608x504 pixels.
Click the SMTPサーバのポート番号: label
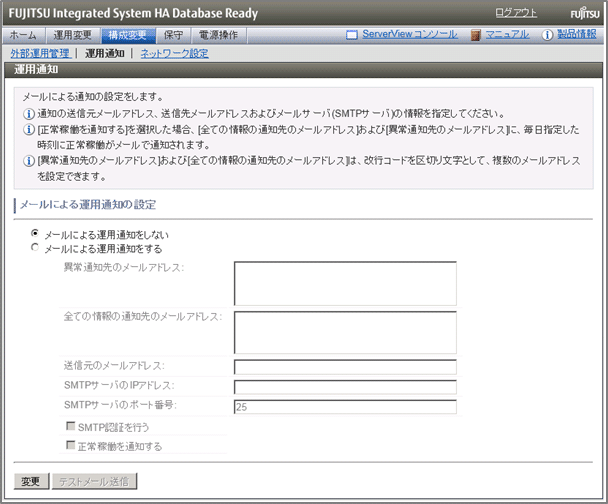pyautogui.click(x=121, y=405)
